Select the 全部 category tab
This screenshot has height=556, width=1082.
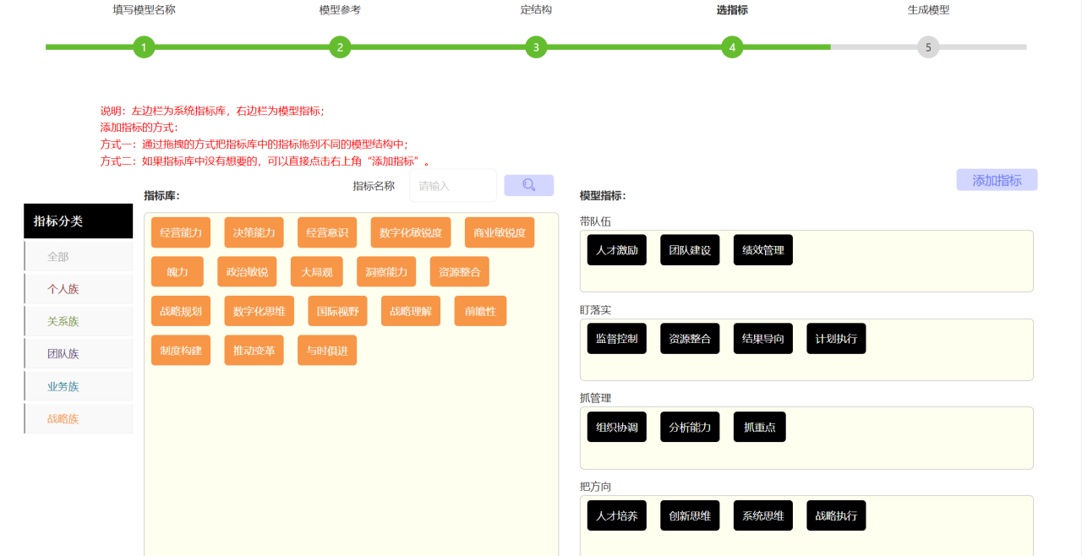[x=79, y=257]
